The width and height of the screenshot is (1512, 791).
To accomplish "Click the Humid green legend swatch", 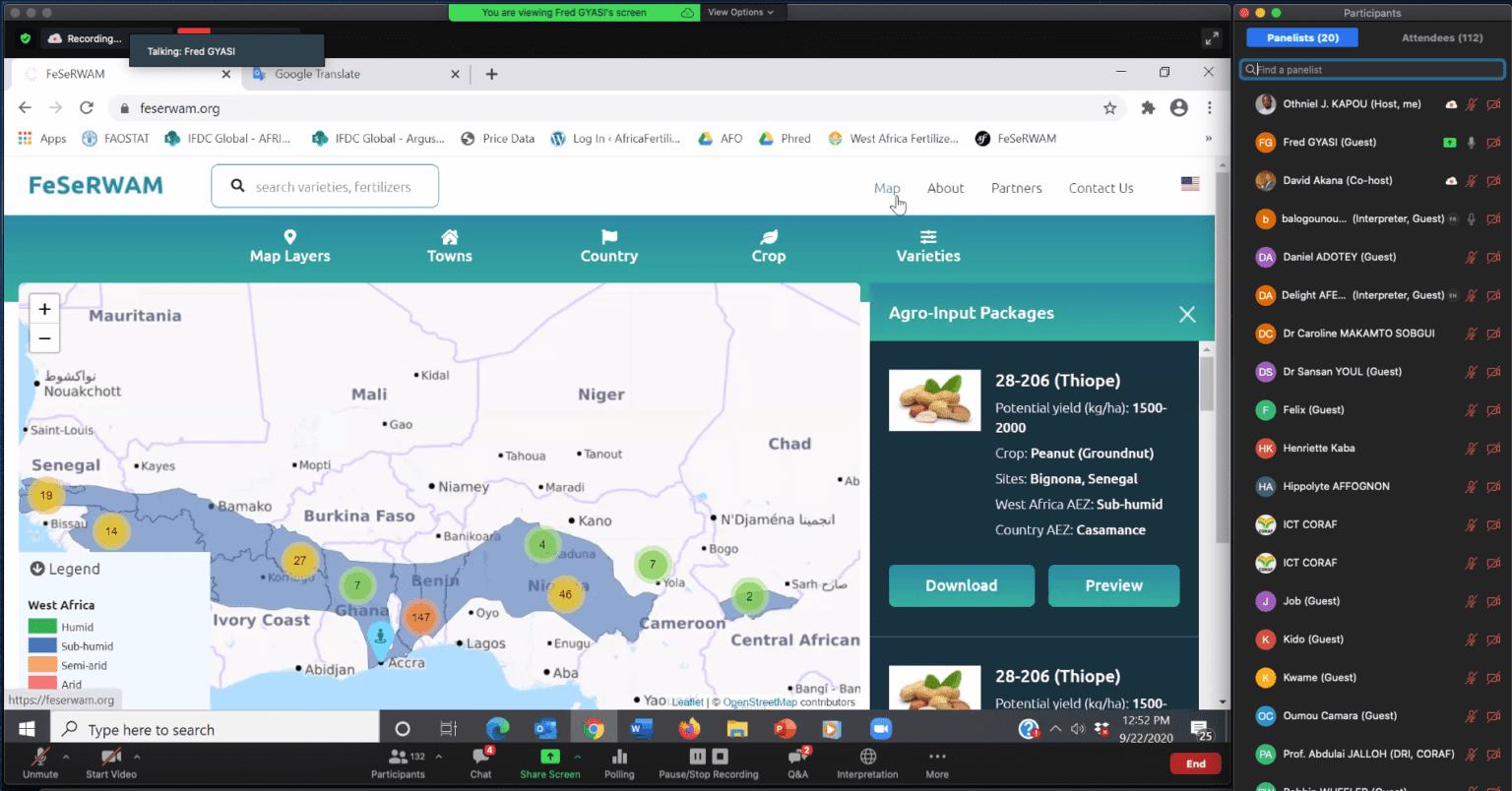I will 43,625.
